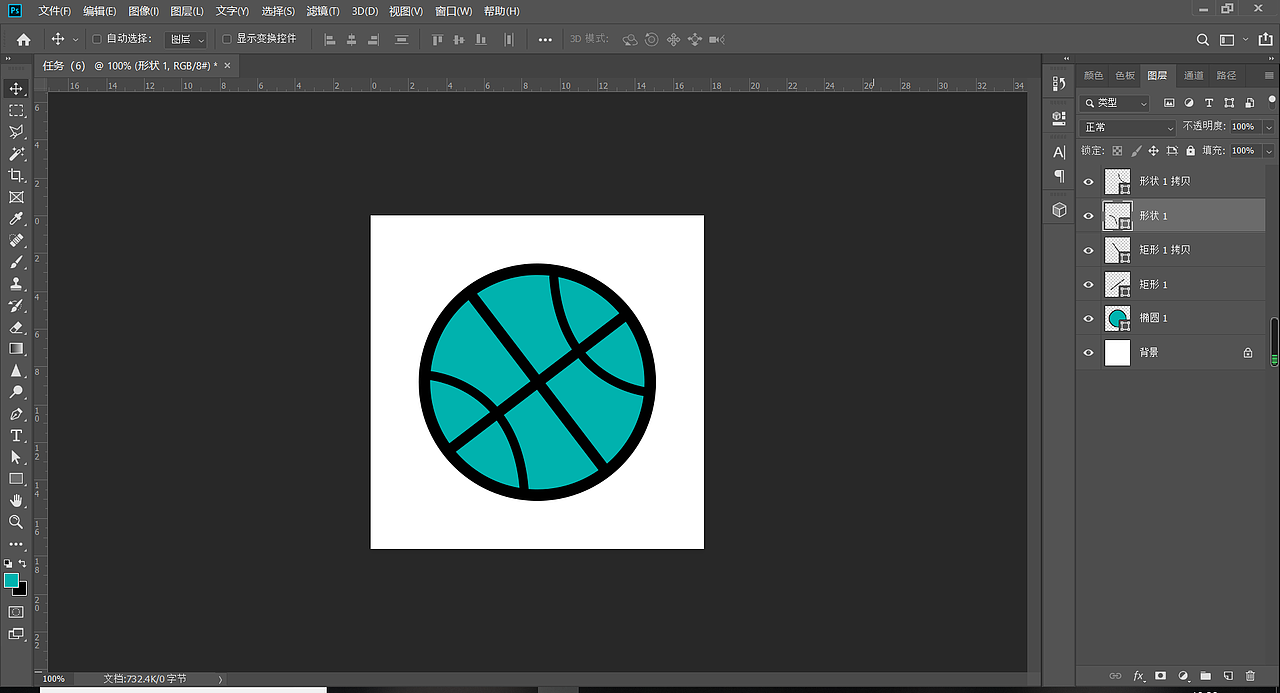Select the Dodge tool
The image size is (1280, 693).
point(16,392)
